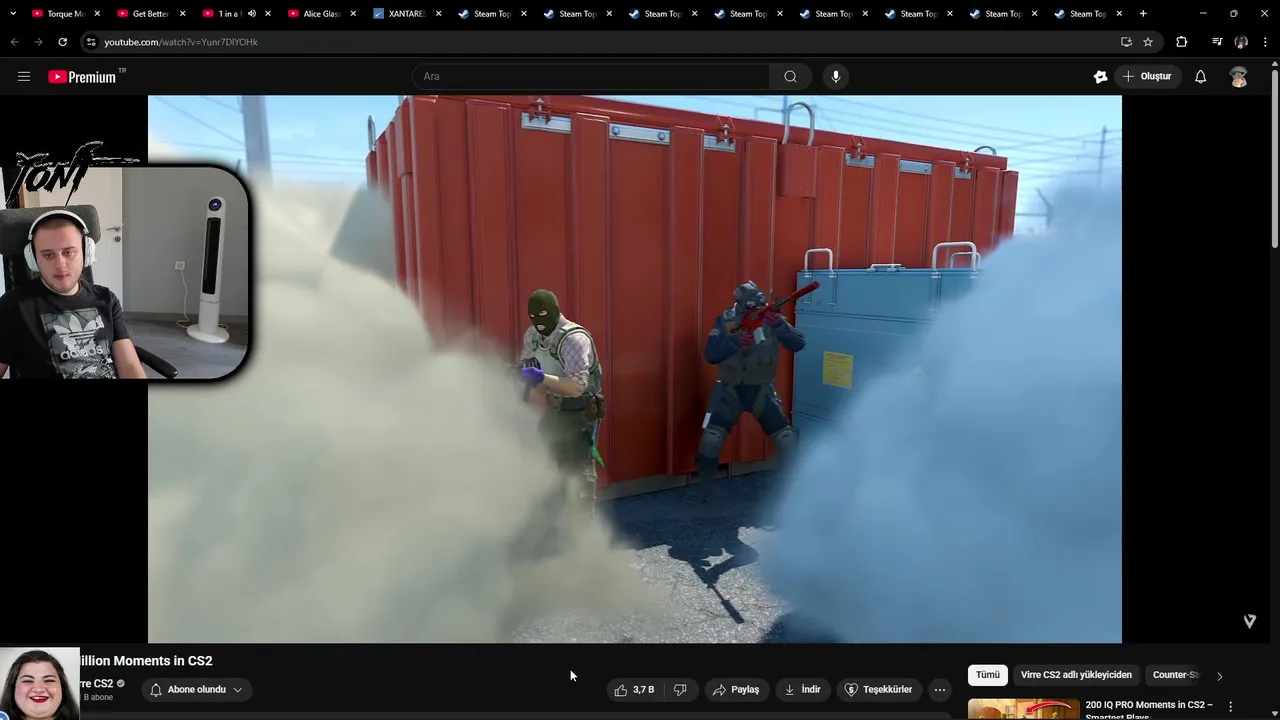Click the search magnifier button
Image resolution: width=1280 pixels, height=720 pixels.
[x=790, y=76]
